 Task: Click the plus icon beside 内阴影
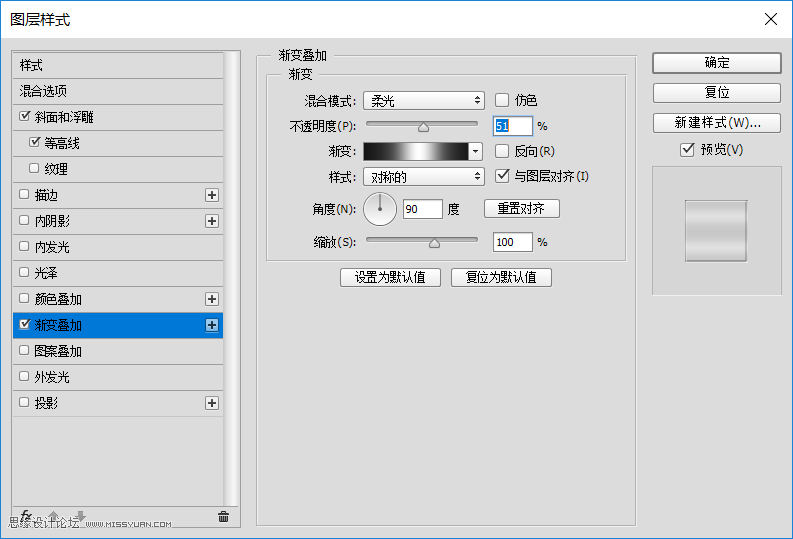211,221
